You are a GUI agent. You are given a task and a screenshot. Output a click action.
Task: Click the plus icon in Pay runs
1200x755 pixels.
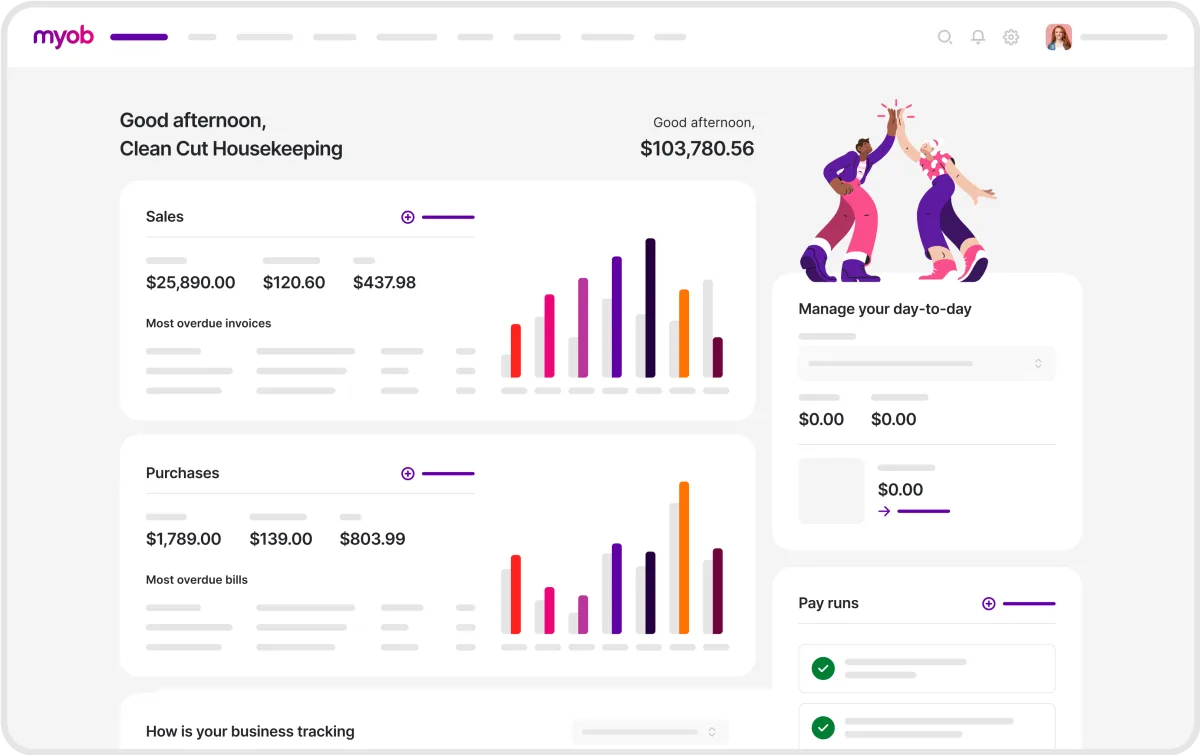tap(988, 604)
